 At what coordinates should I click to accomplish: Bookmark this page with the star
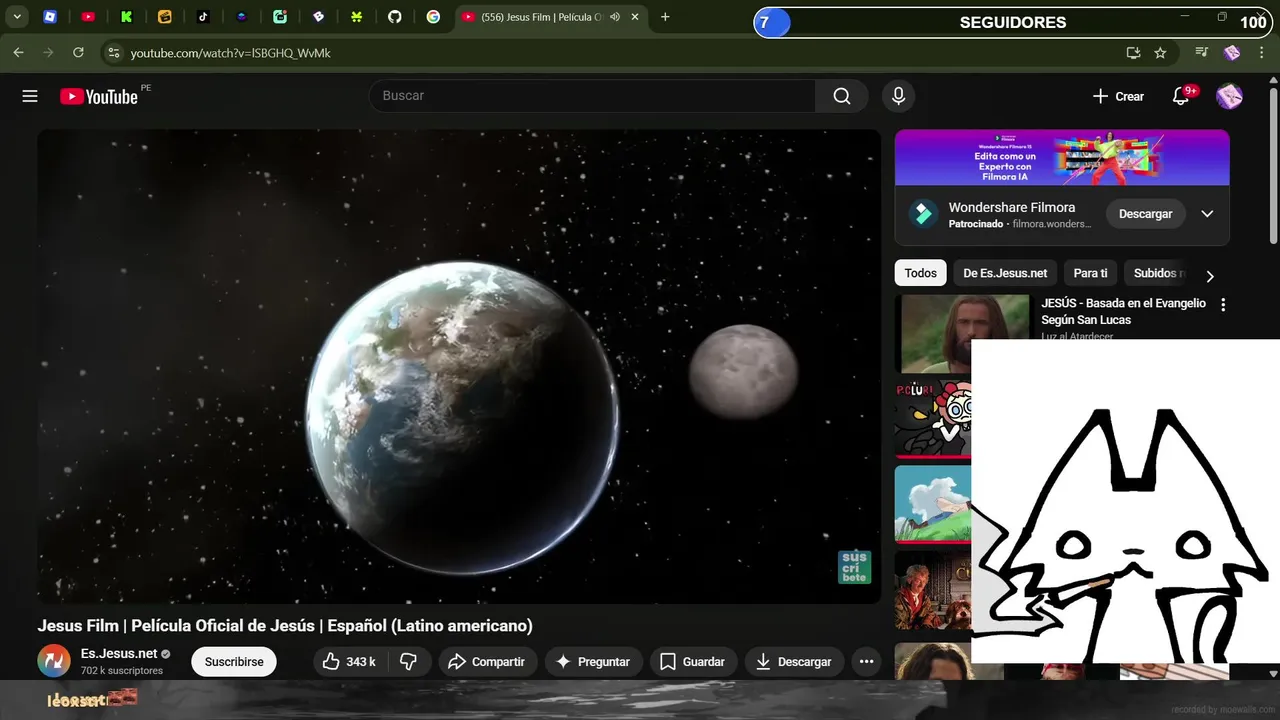click(x=1160, y=53)
